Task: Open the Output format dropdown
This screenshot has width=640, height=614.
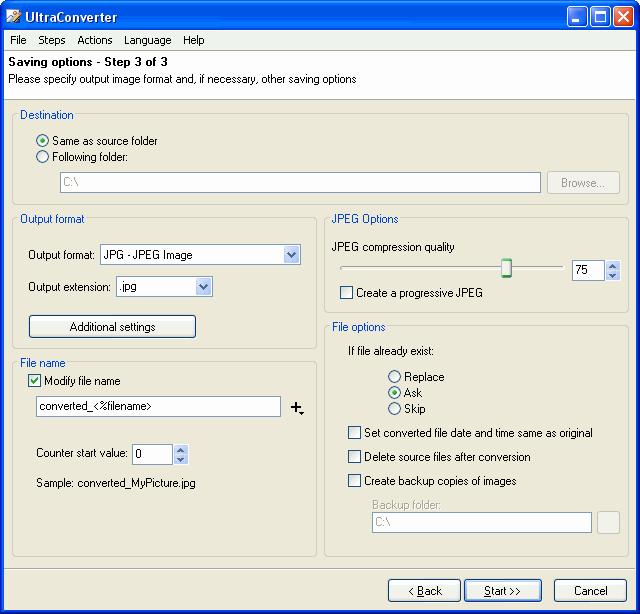Action: 291,255
